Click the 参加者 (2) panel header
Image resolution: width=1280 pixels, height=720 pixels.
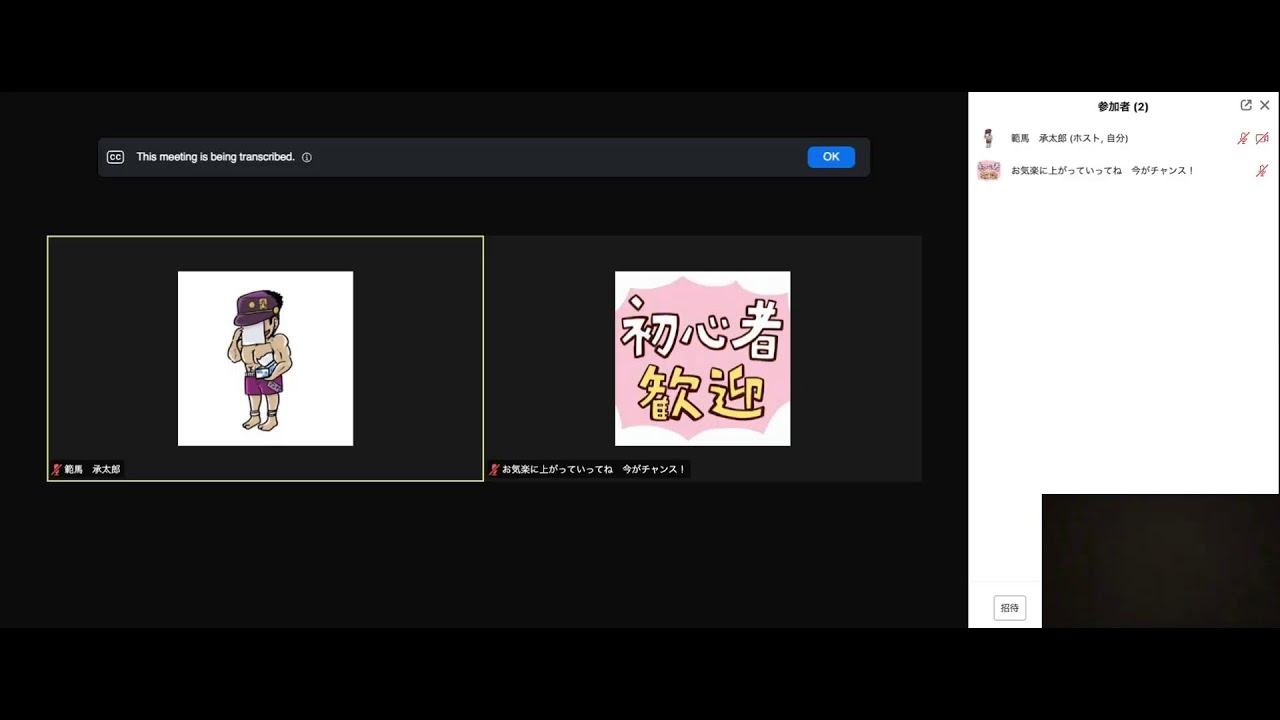(x=1122, y=106)
